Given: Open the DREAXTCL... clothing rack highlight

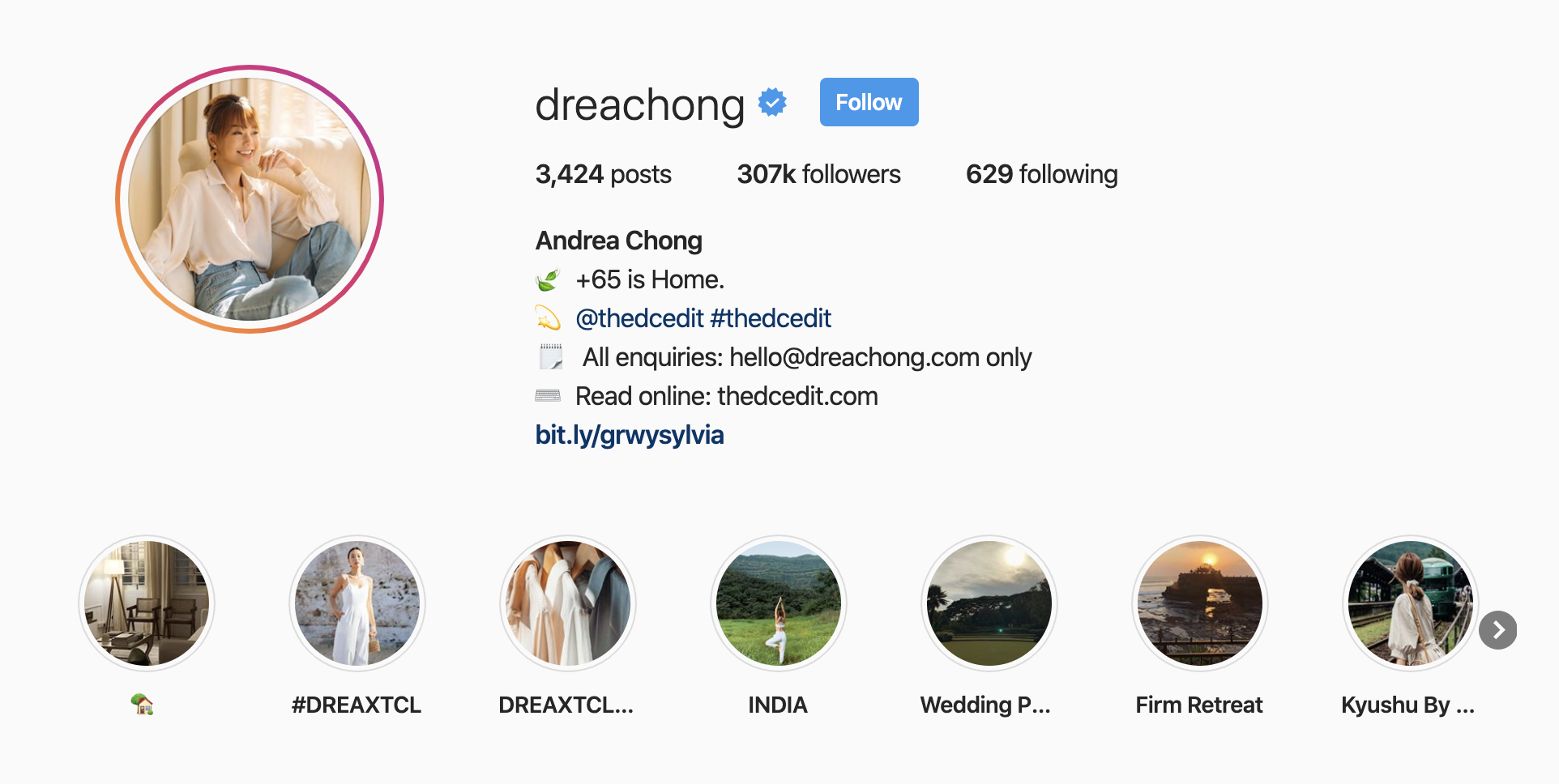Looking at the screenshot, I should (568, 603).
